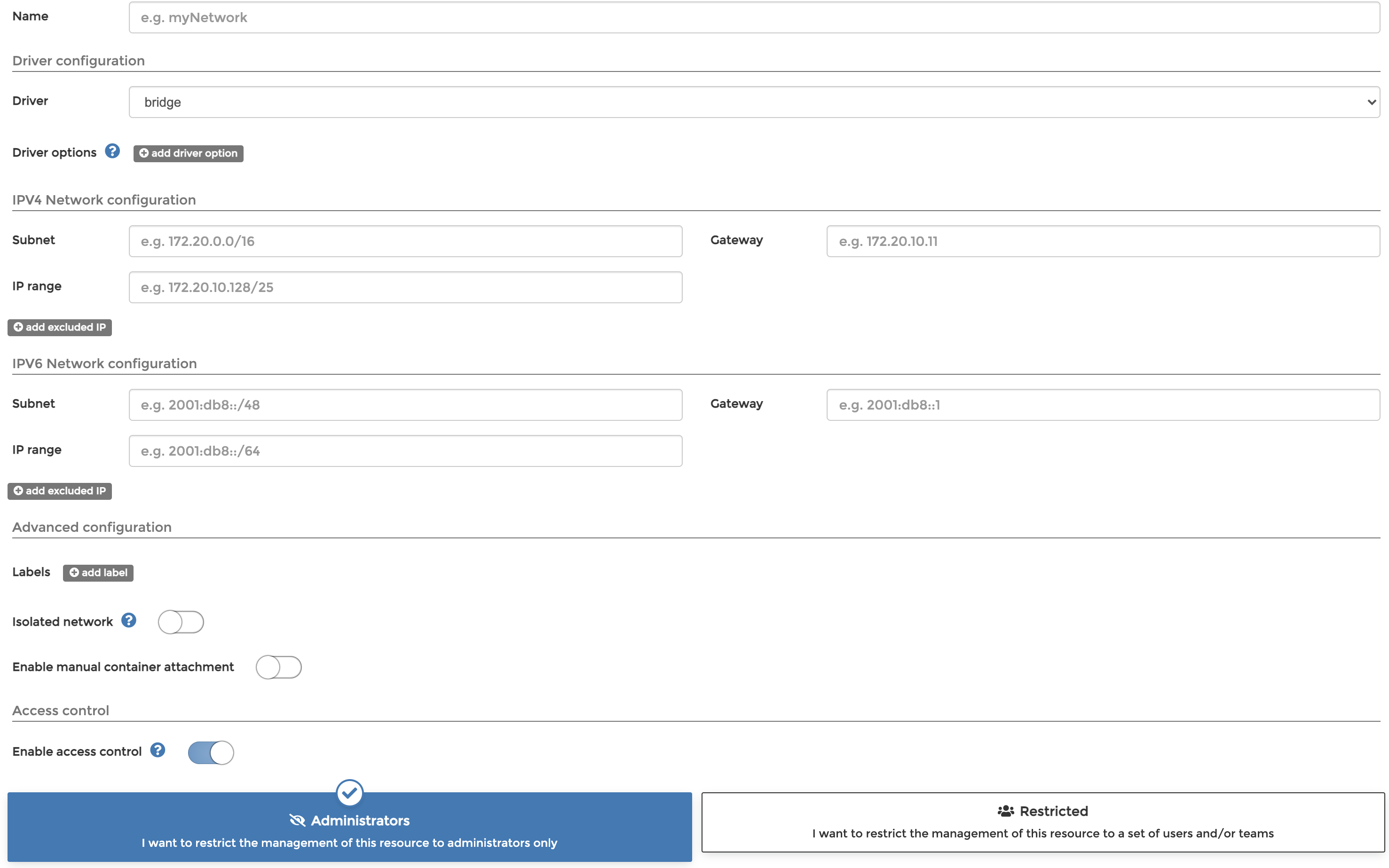Click the IPV4 IP range field
Screen dimensions: 1389x868
pyautogui.click(x=405, y=287)
